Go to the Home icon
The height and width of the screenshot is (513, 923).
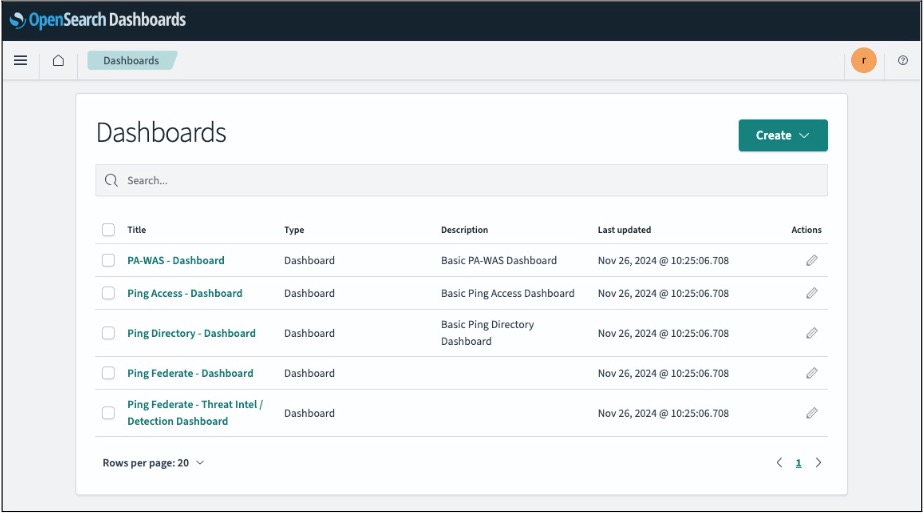(58, 61)
